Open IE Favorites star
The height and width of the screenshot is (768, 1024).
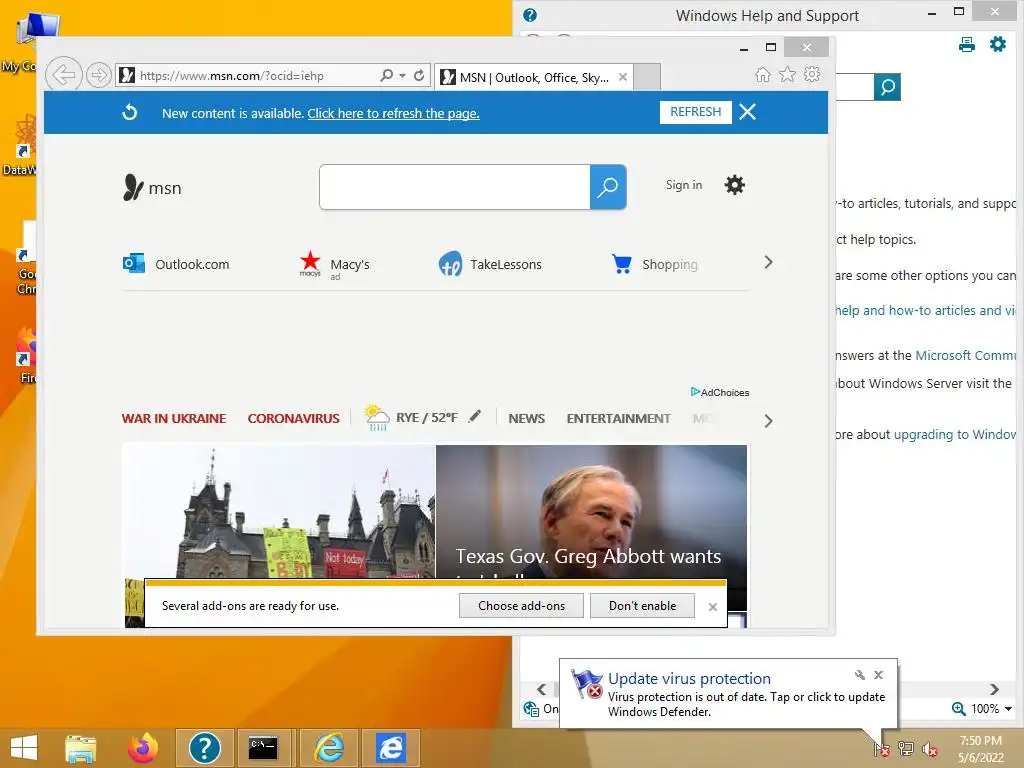pyautogui.click(x=788, y=74)
